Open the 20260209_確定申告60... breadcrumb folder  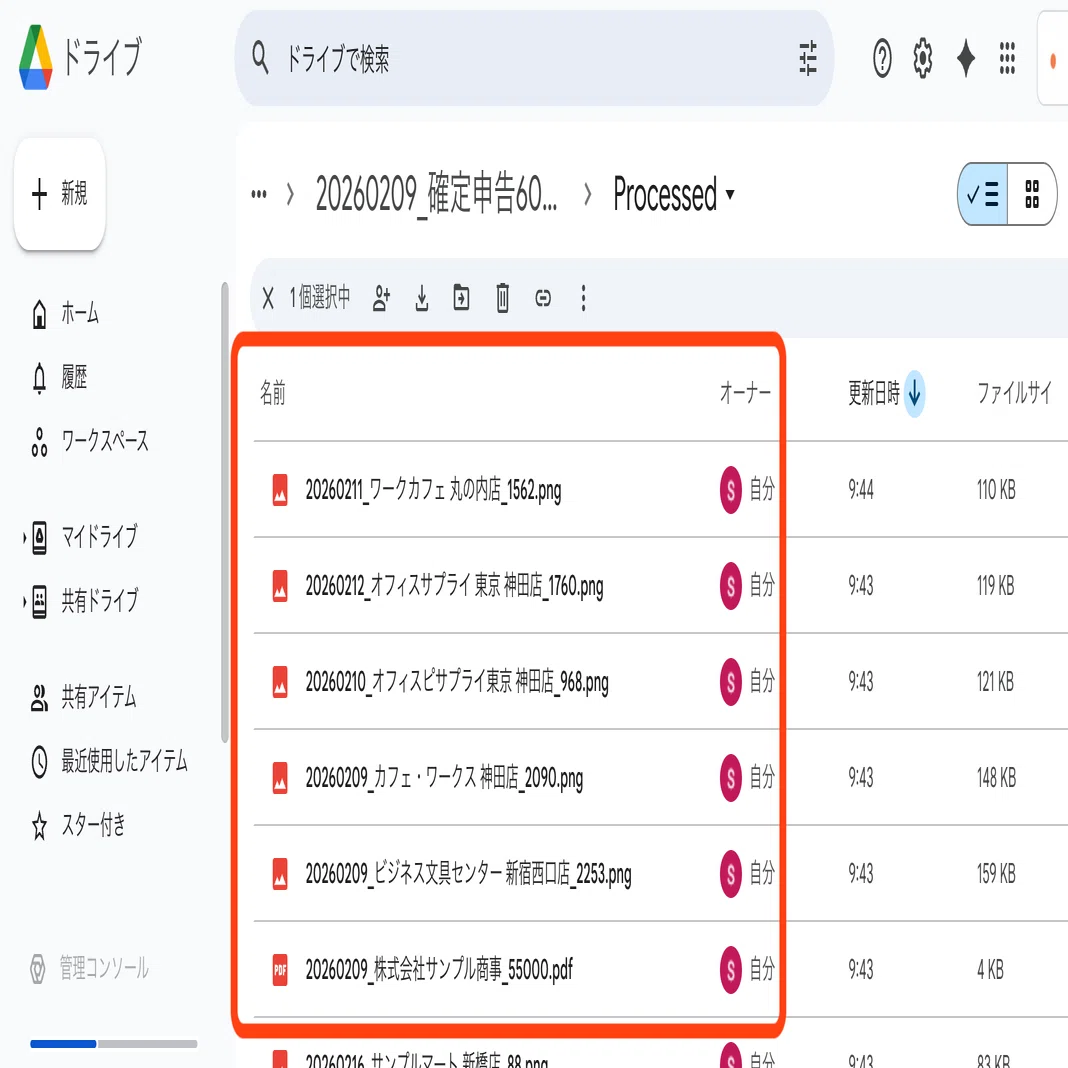coord(436,194)
